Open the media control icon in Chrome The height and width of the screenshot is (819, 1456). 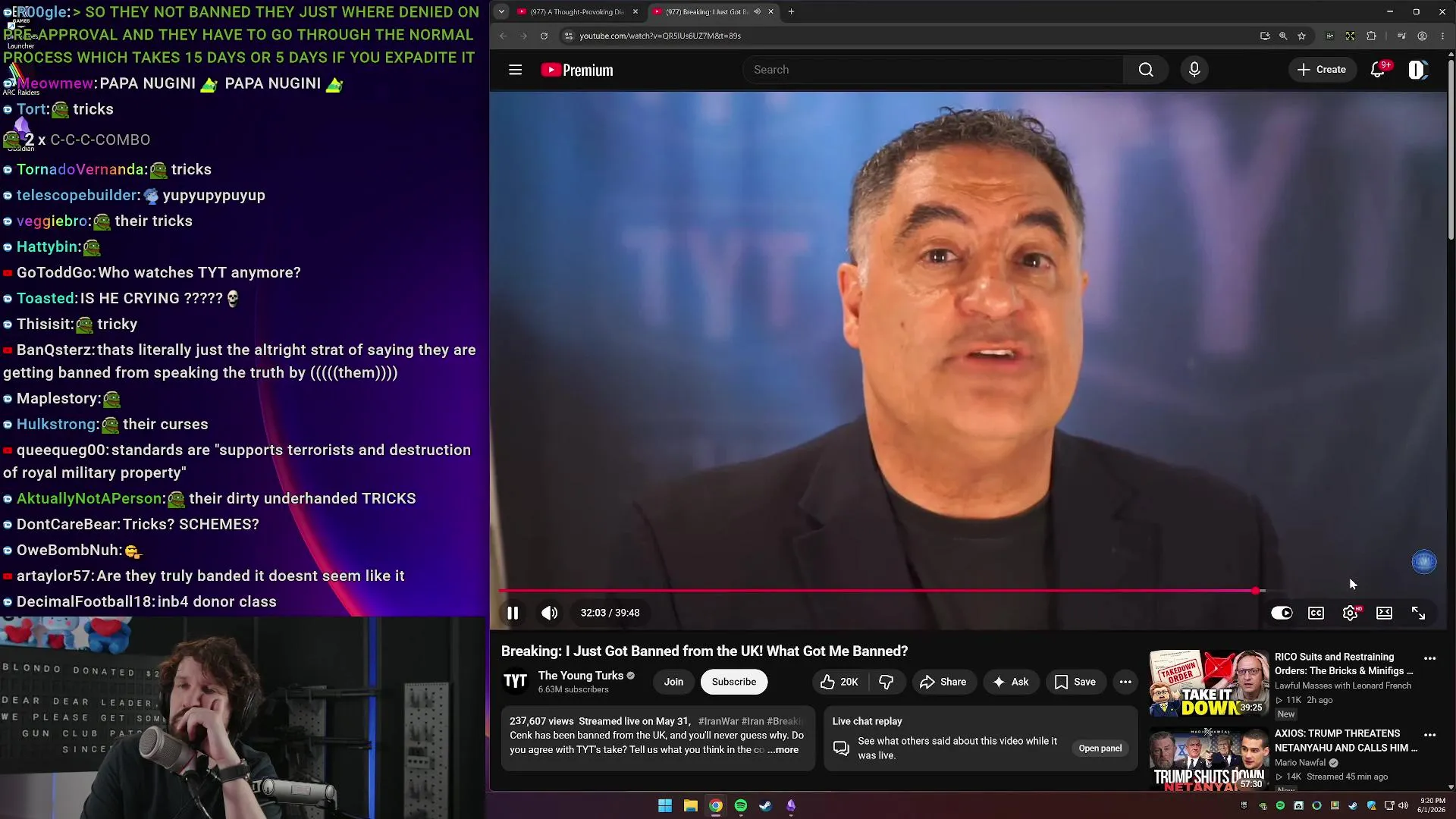click(x=1401, y=36)
